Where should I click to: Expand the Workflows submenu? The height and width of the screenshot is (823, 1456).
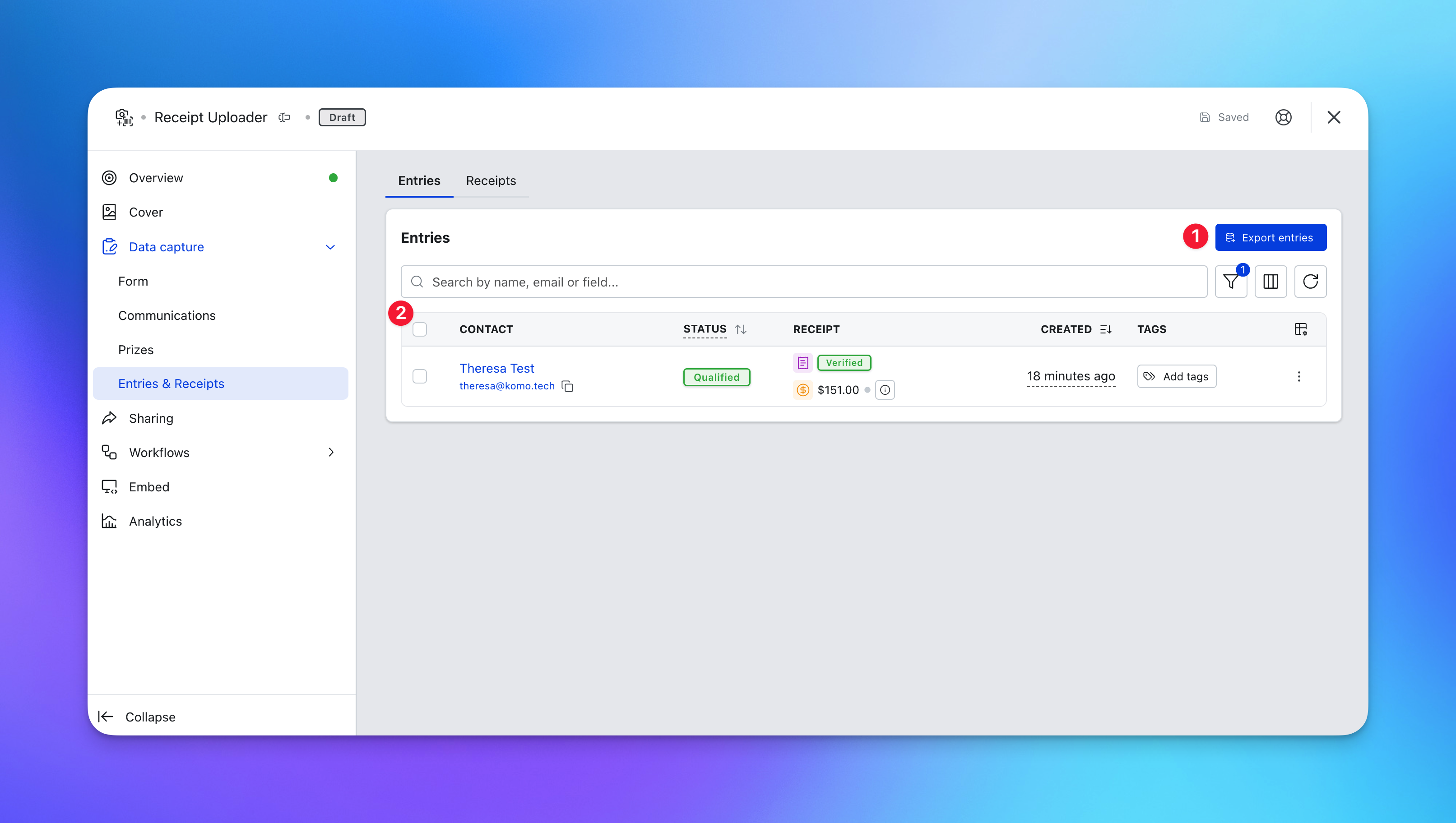(x=331, y=452)
